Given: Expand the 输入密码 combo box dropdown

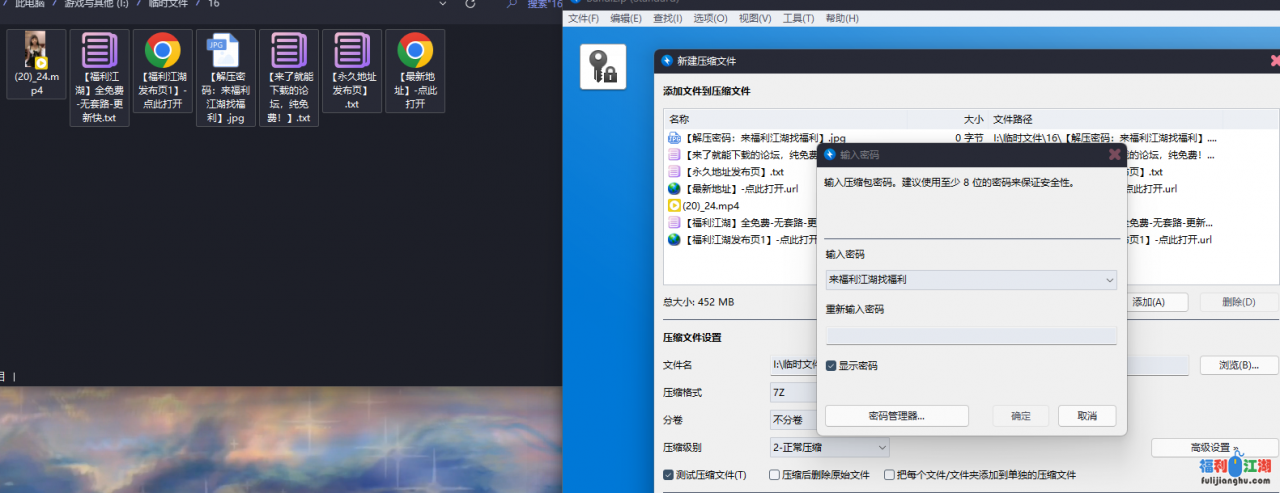Looking at the screenshot, I should [x=1108, y=281].
